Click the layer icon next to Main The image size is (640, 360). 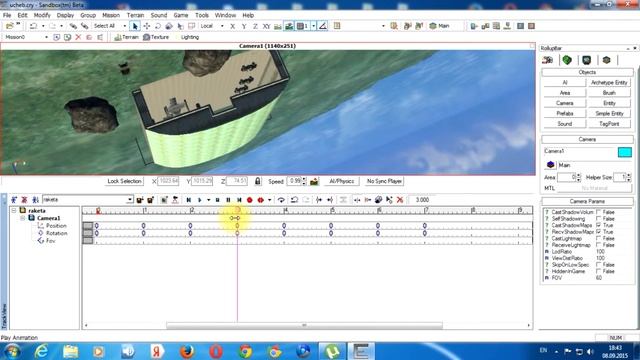(x=550, y=165)
